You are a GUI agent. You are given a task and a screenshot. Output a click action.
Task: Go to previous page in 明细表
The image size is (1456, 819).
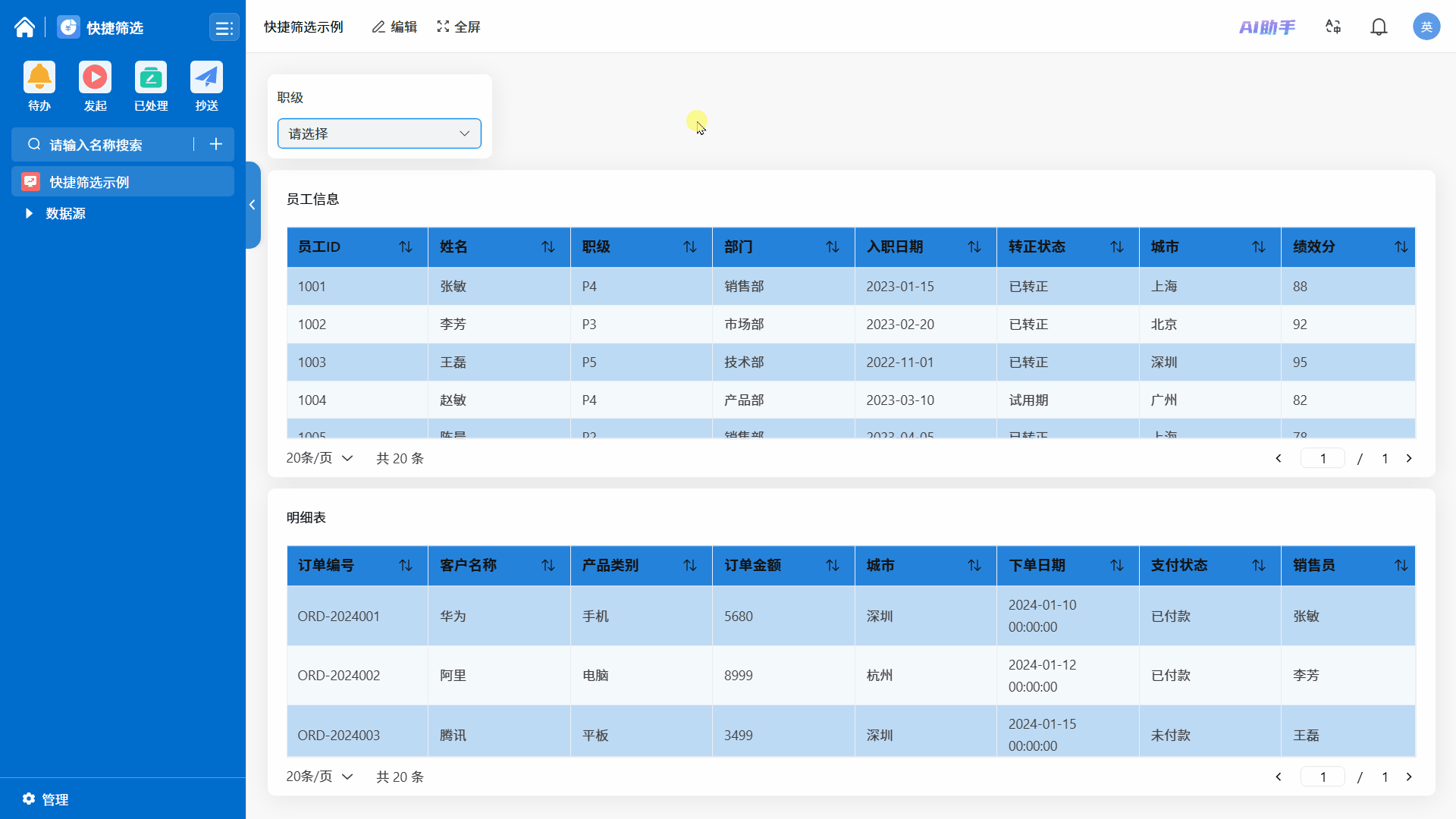point(1279,777)
